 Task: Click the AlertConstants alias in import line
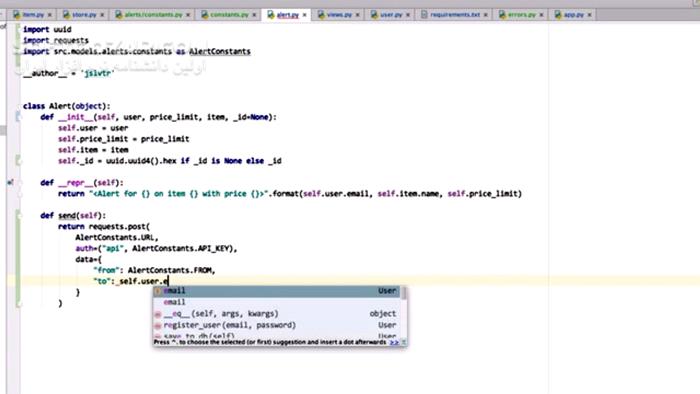220,51
